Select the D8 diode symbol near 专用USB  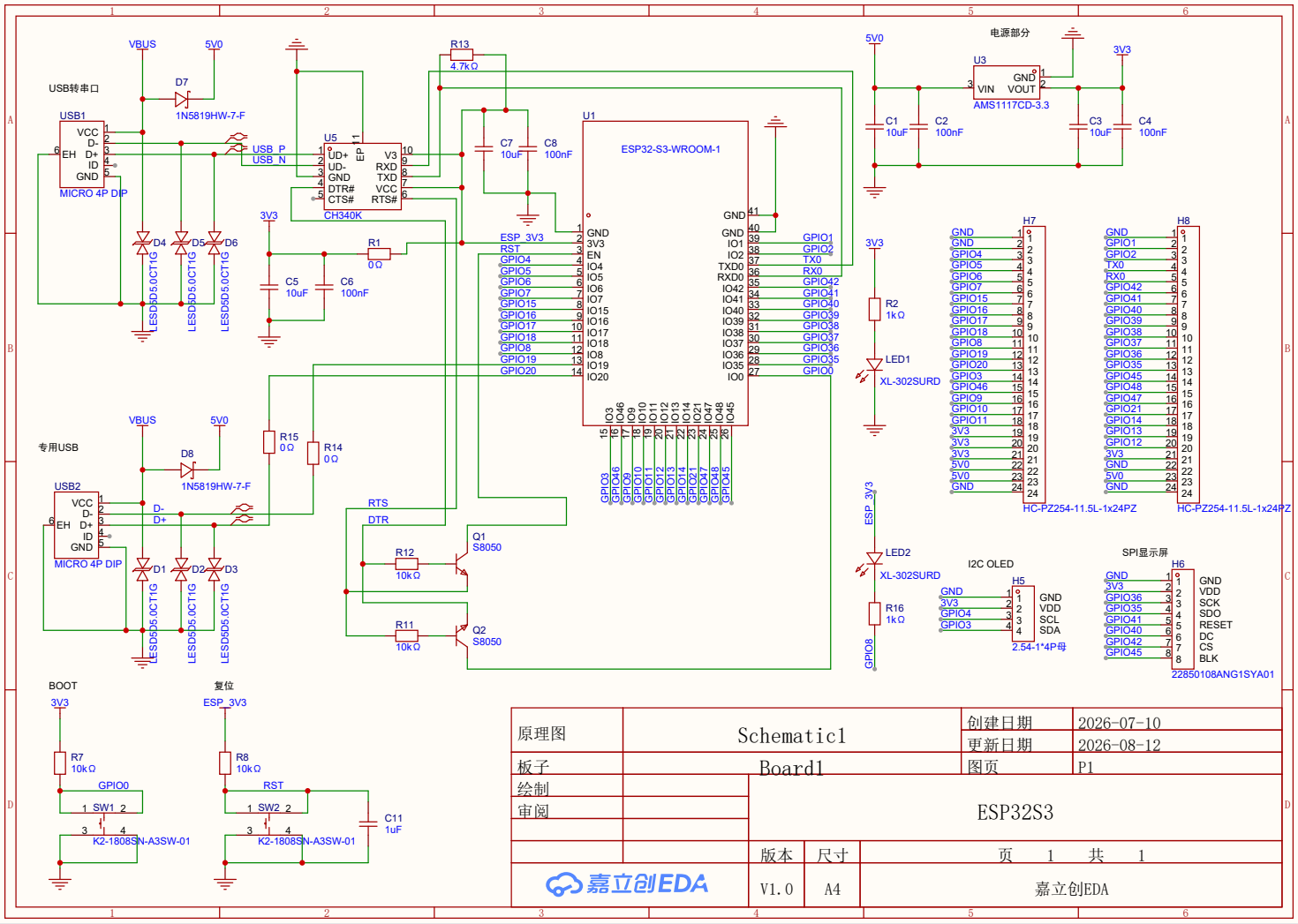187,470
